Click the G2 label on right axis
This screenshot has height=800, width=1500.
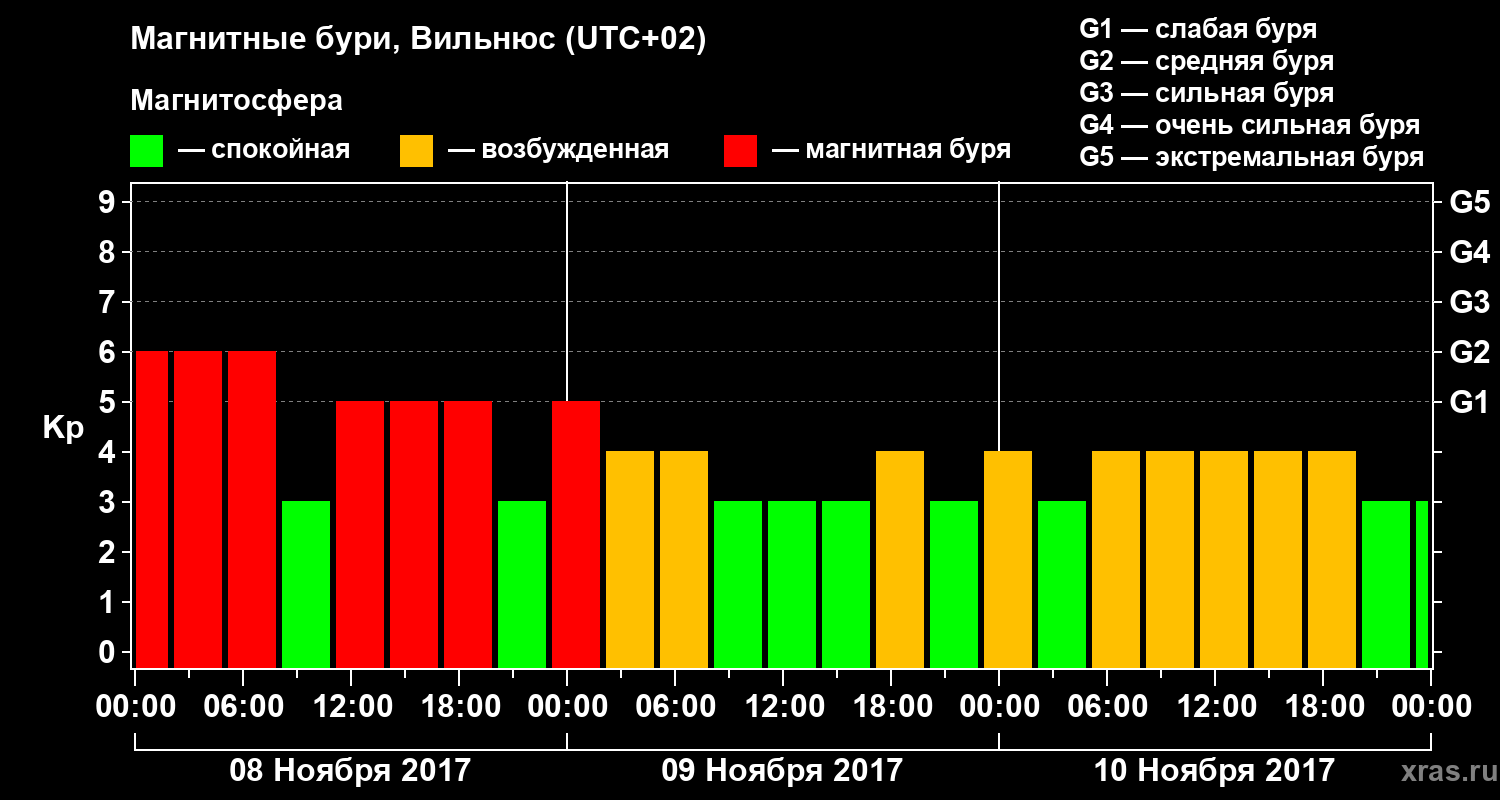[x=1469, y=352]
